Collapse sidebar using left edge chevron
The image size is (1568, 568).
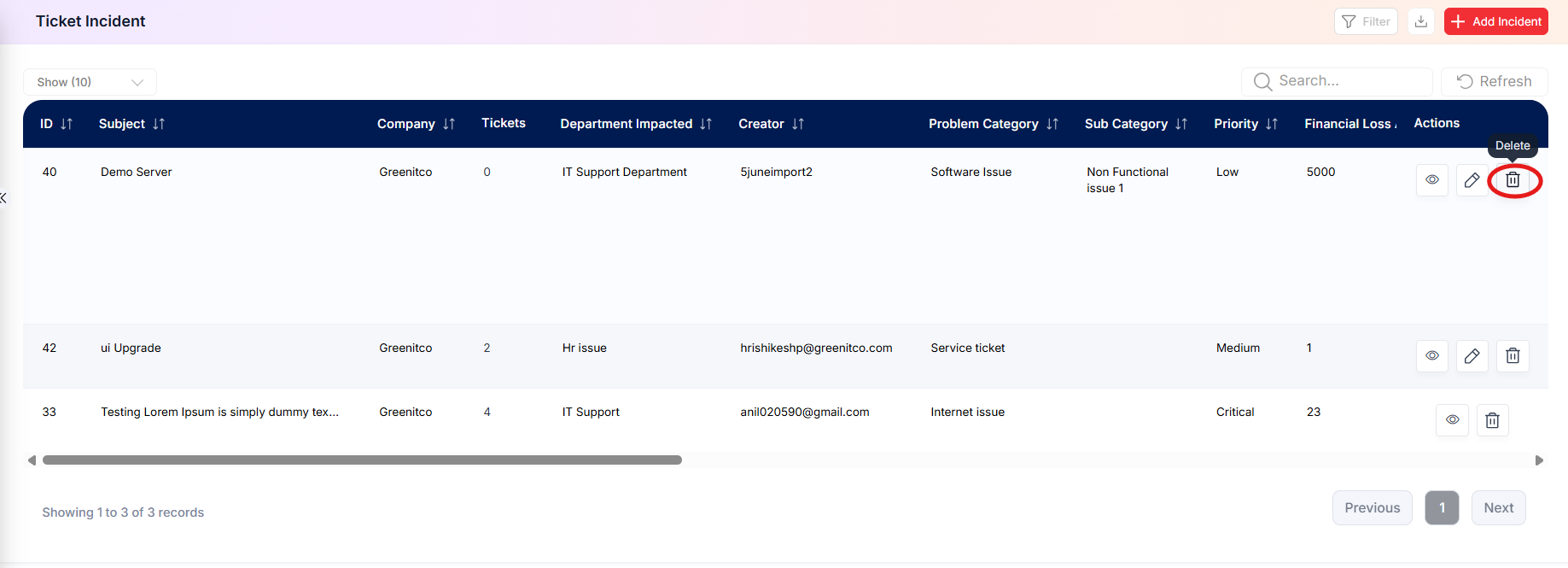3,198
